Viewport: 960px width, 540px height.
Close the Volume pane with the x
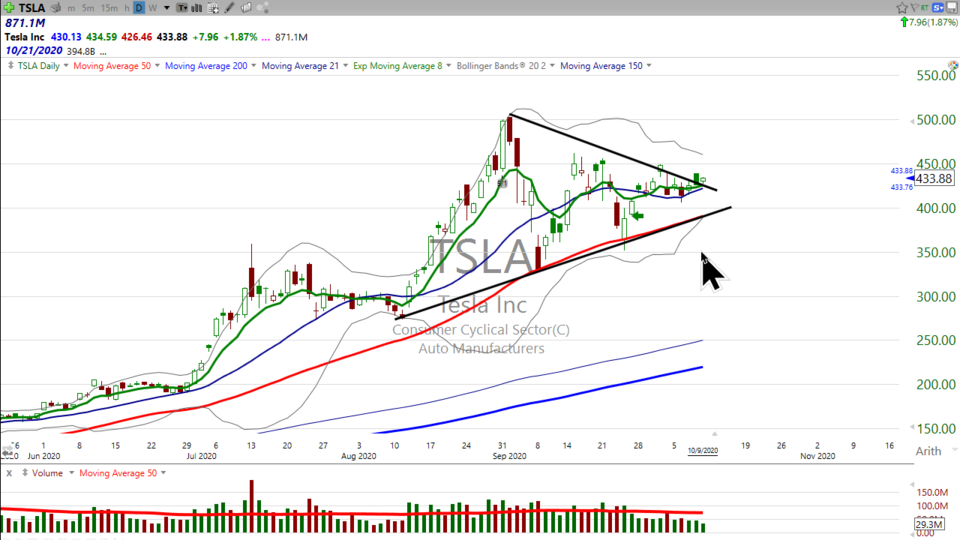click(9, 473)
